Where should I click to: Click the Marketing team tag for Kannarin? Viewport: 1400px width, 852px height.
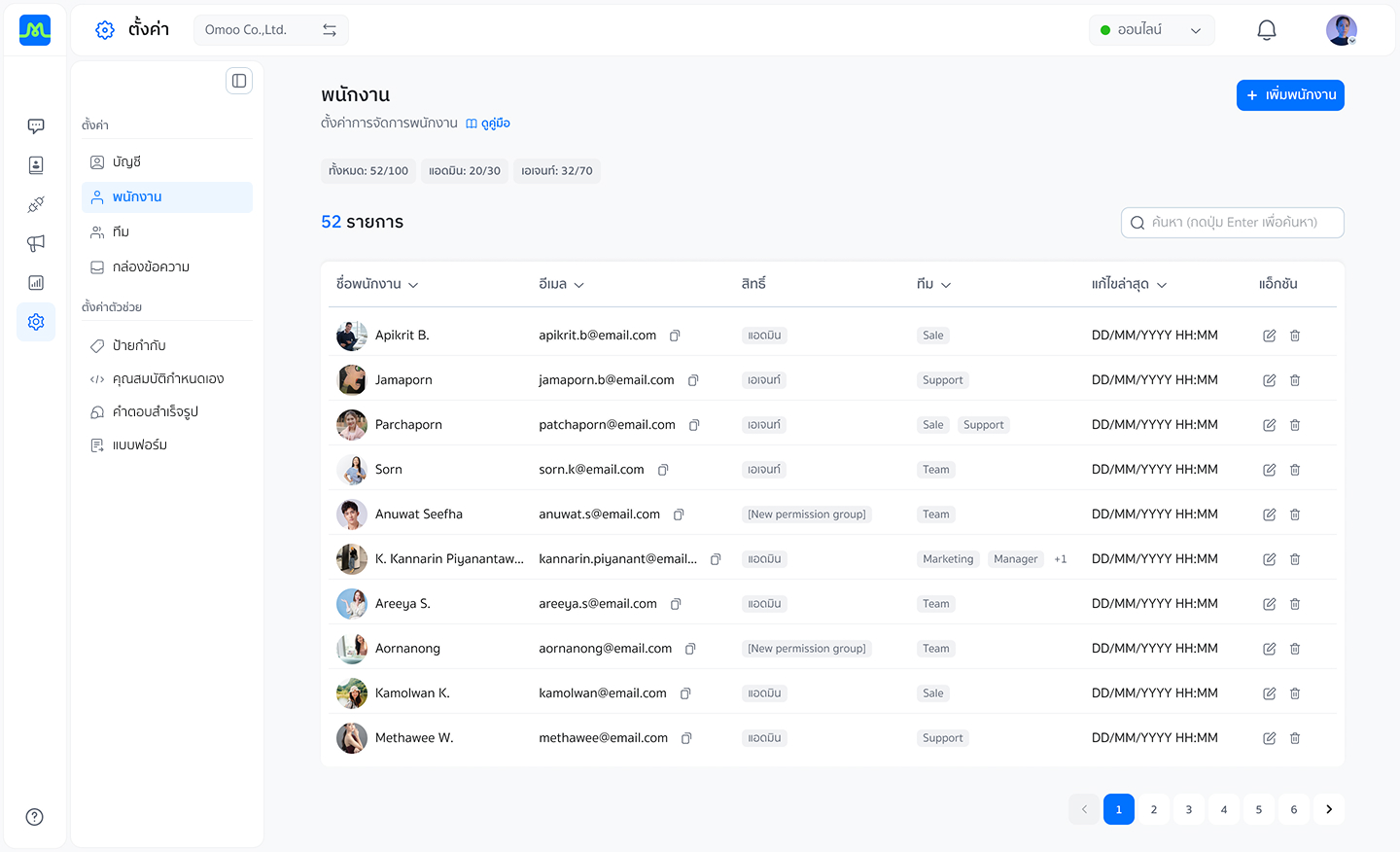[x=948, y=559]
